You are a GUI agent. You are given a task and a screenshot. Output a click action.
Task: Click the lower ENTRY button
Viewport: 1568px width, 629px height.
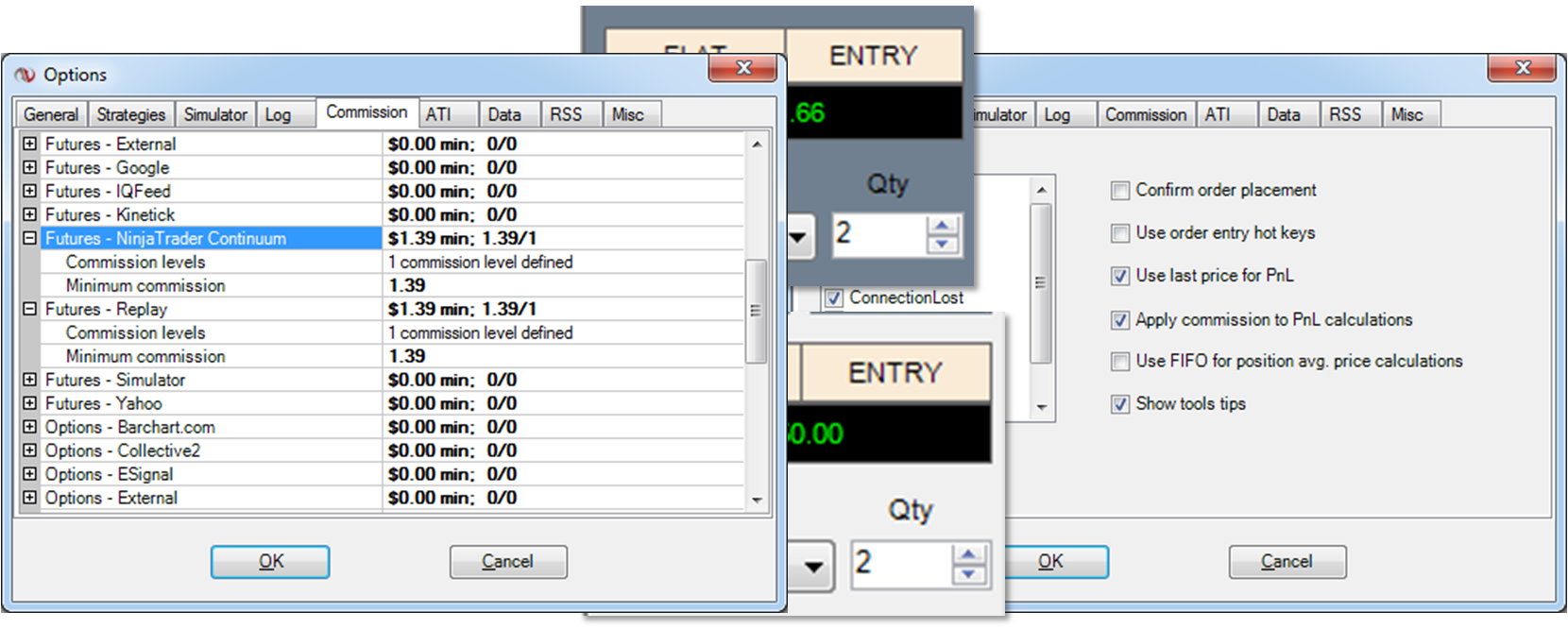(895, 373)
